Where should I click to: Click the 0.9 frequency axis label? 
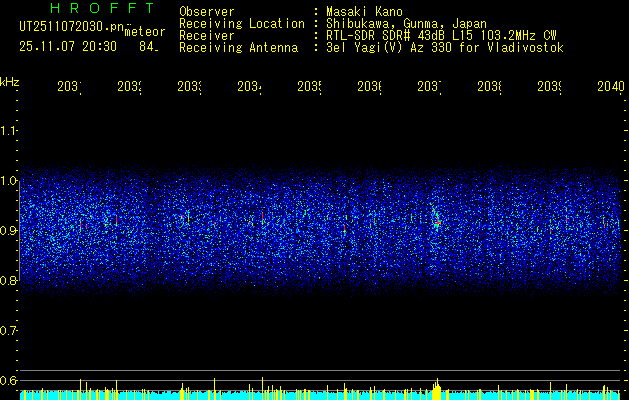click(x=9, y=231)
